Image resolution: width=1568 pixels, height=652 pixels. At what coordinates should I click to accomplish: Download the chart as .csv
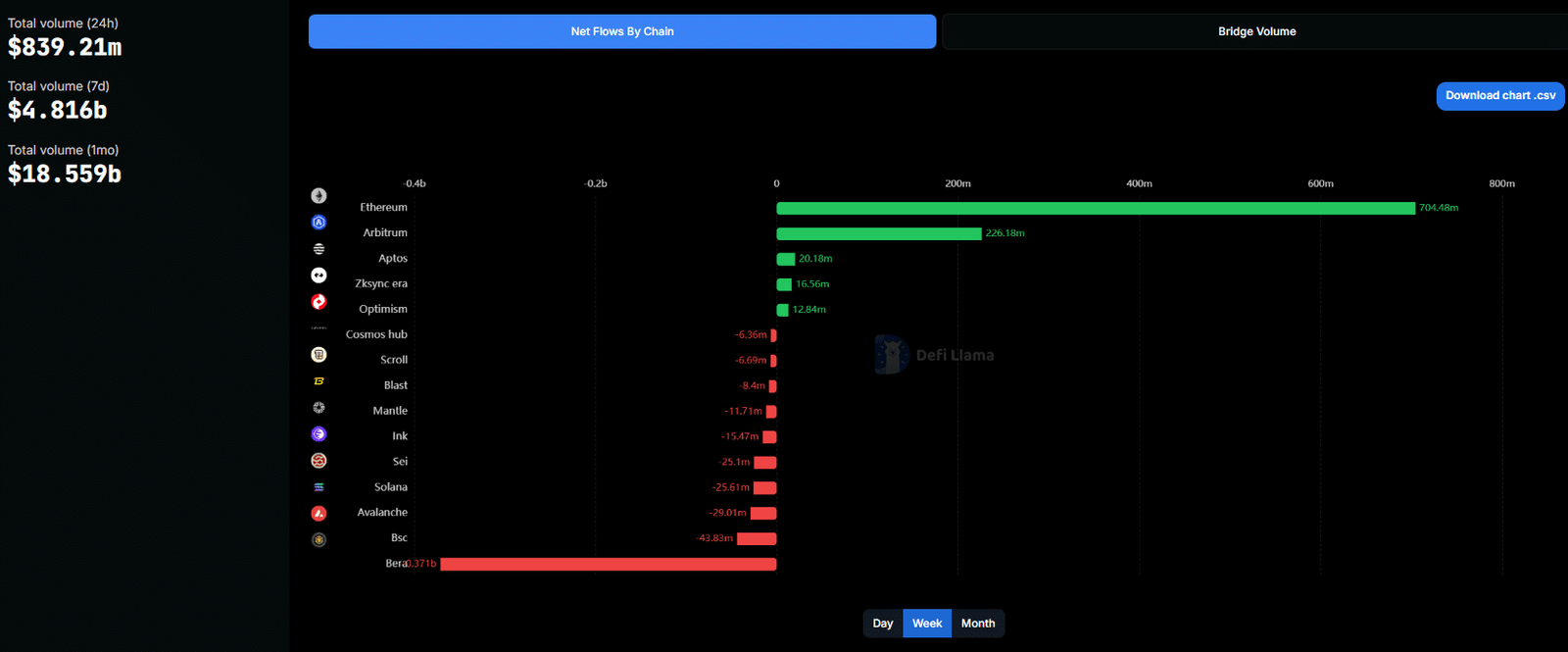tap(1499, 96)
